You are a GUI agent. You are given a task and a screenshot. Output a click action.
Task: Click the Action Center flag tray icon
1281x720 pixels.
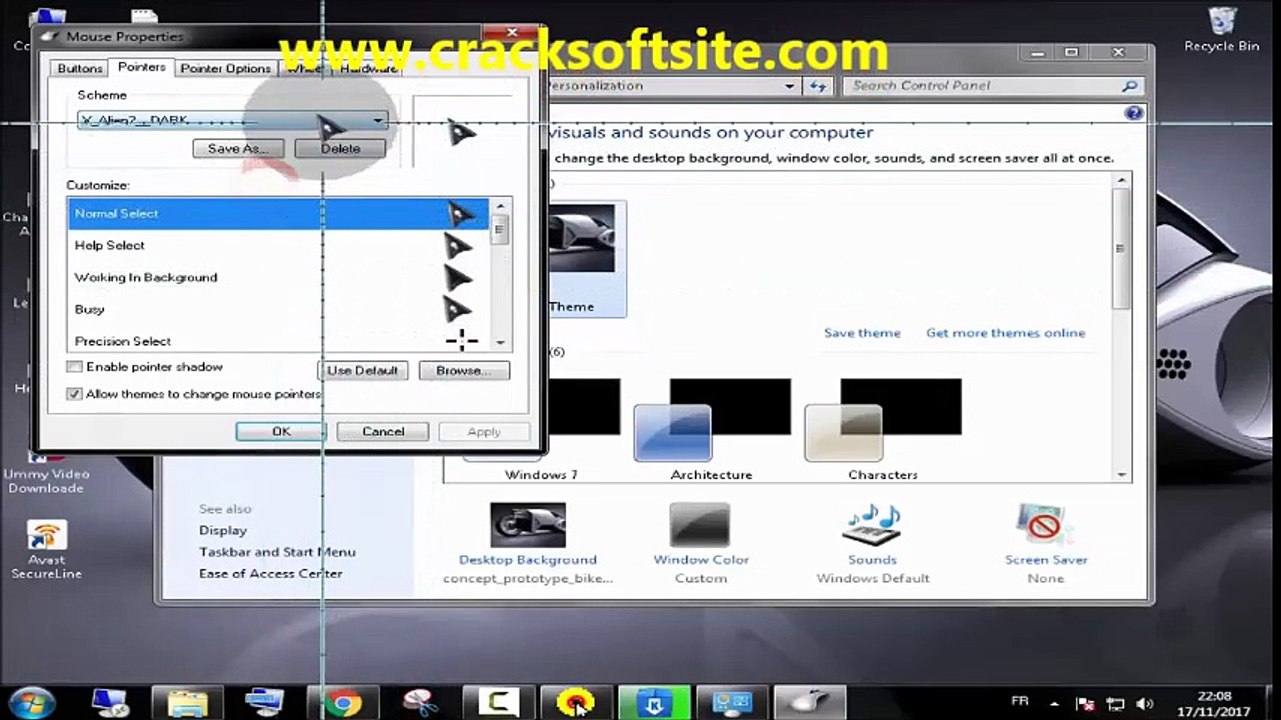point(1087,704)
